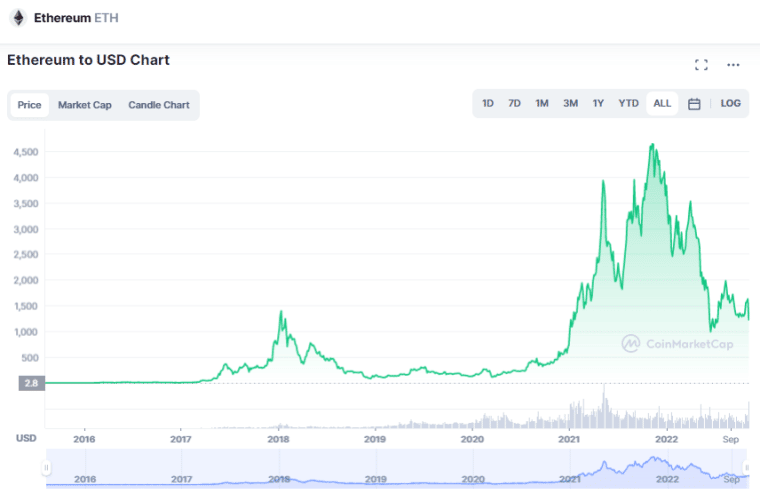The image size is (760, 494).
Task: Open the calendar date range picker
Action: click(x=694, y=104)
